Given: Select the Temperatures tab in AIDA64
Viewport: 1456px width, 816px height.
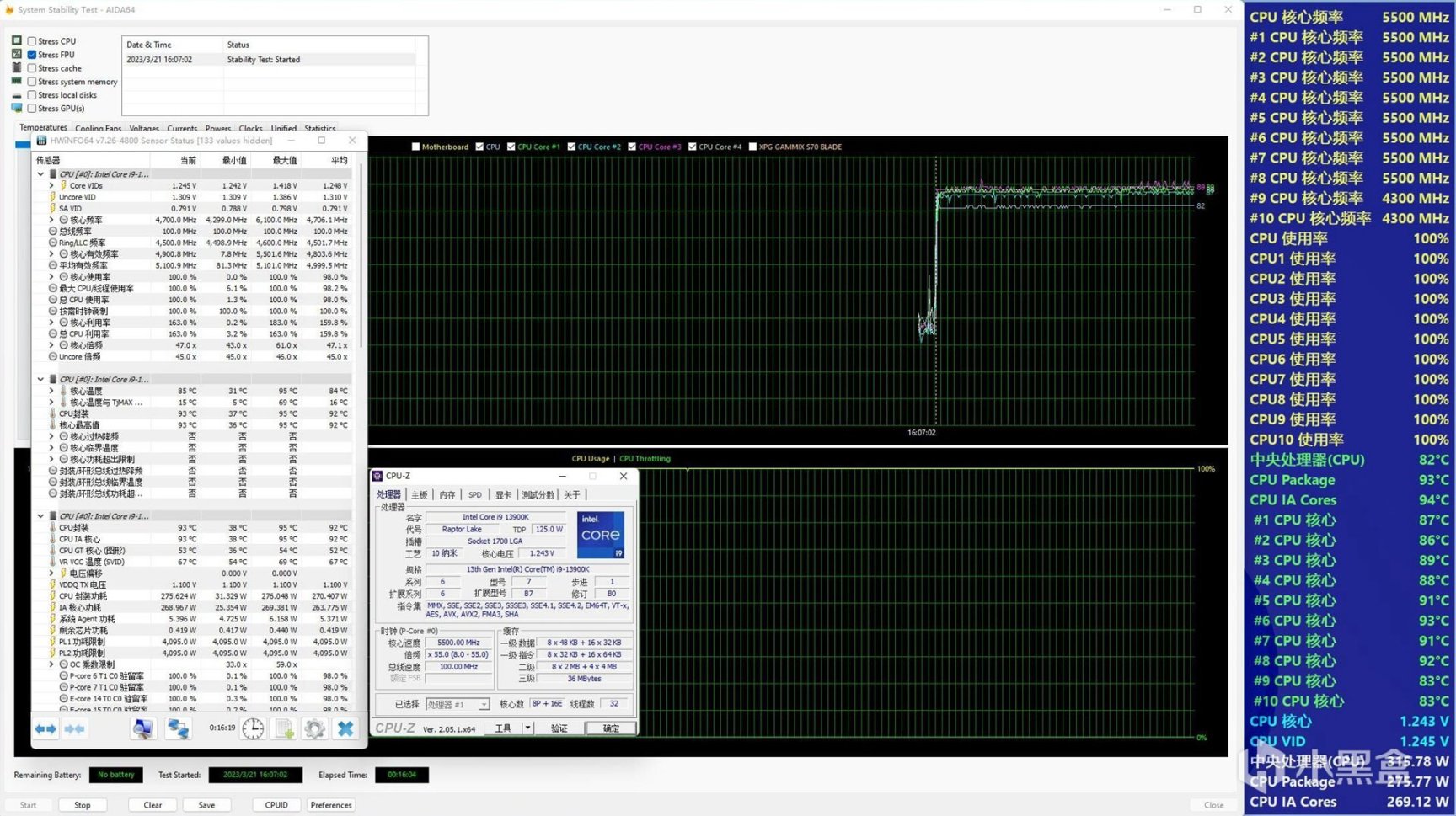Looking at the screenshot, I should [43, 128].
